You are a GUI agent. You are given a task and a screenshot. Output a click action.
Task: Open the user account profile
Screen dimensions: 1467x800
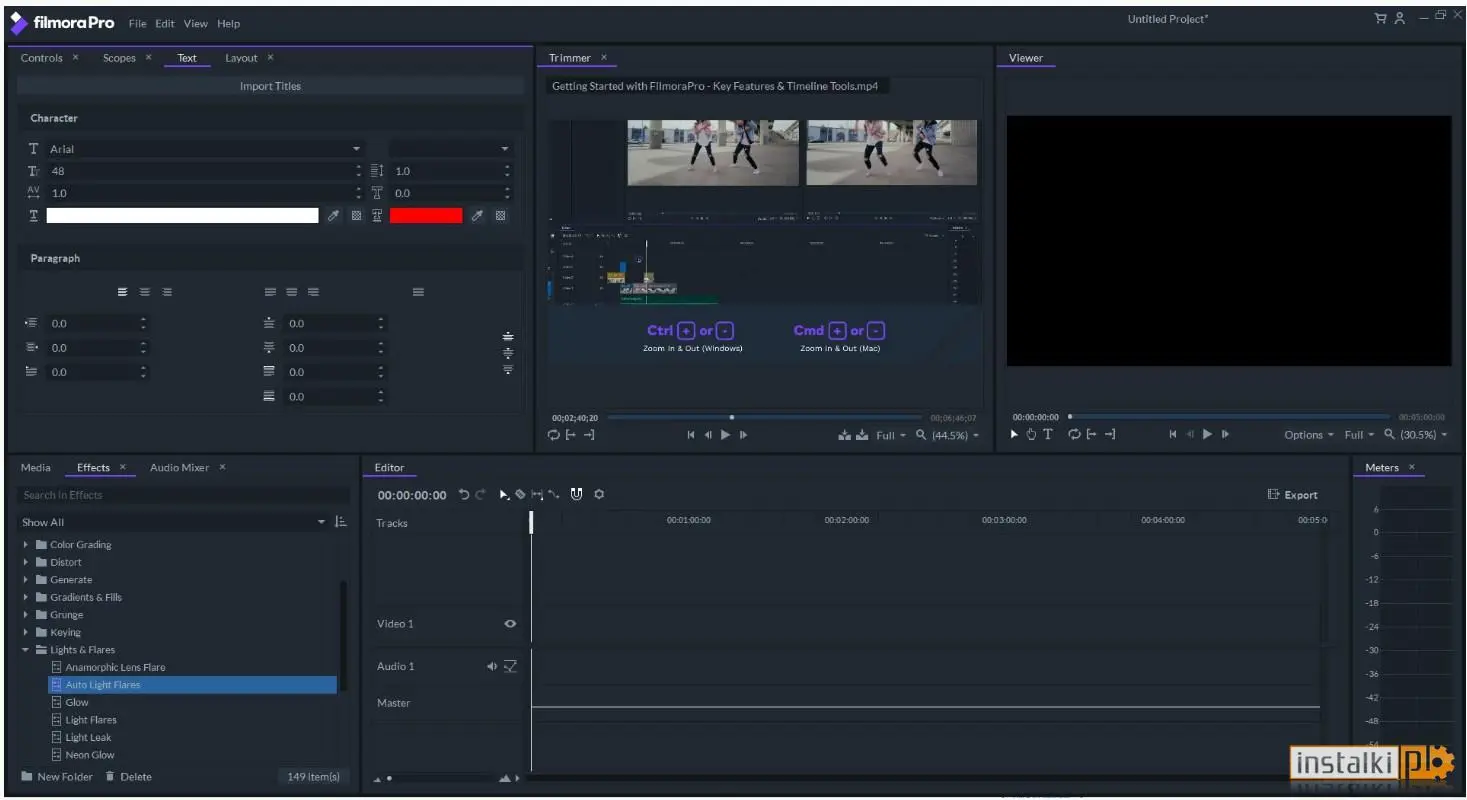click(x=1400, y=18)
